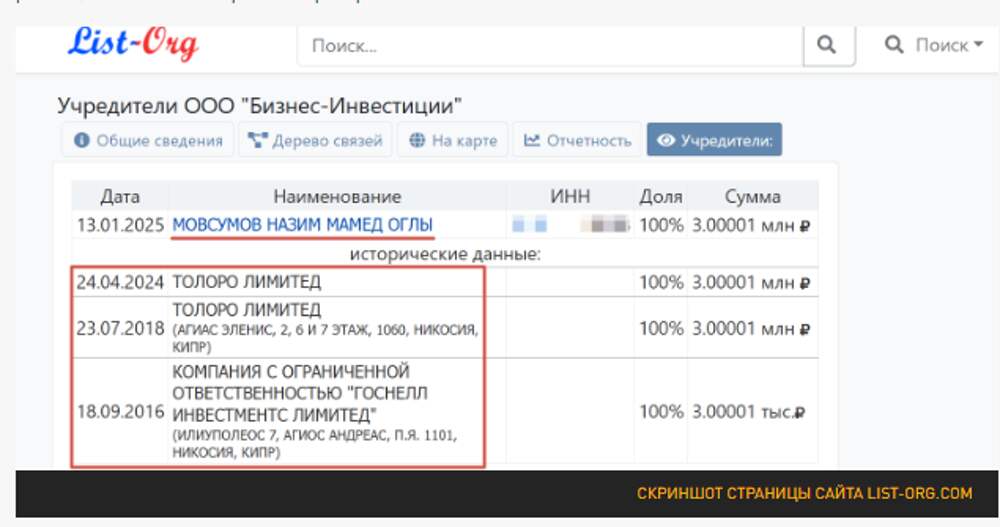Select the date 13.01.2025
1000x527 pixels.
point(121,225)
